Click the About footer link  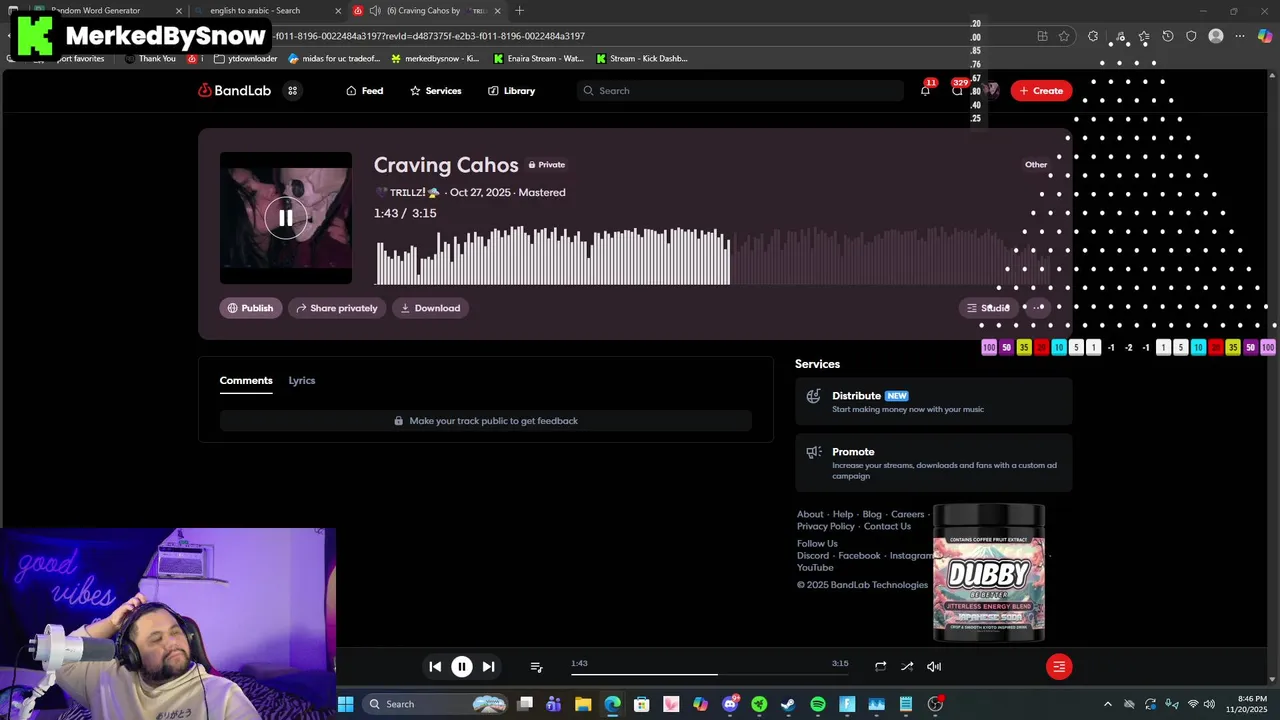coord(810,514)
